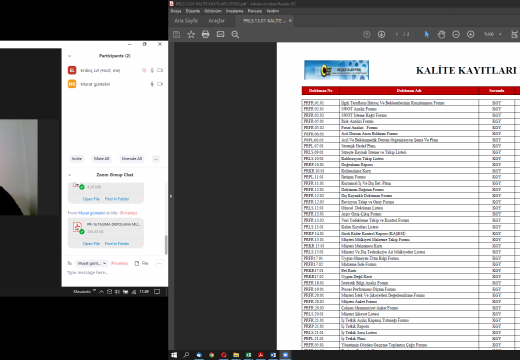Switch to the Araçlar tab
Image resolution: width=520 pixels, height=360 pixels.
pyautogui.click(x=216, y=21)
